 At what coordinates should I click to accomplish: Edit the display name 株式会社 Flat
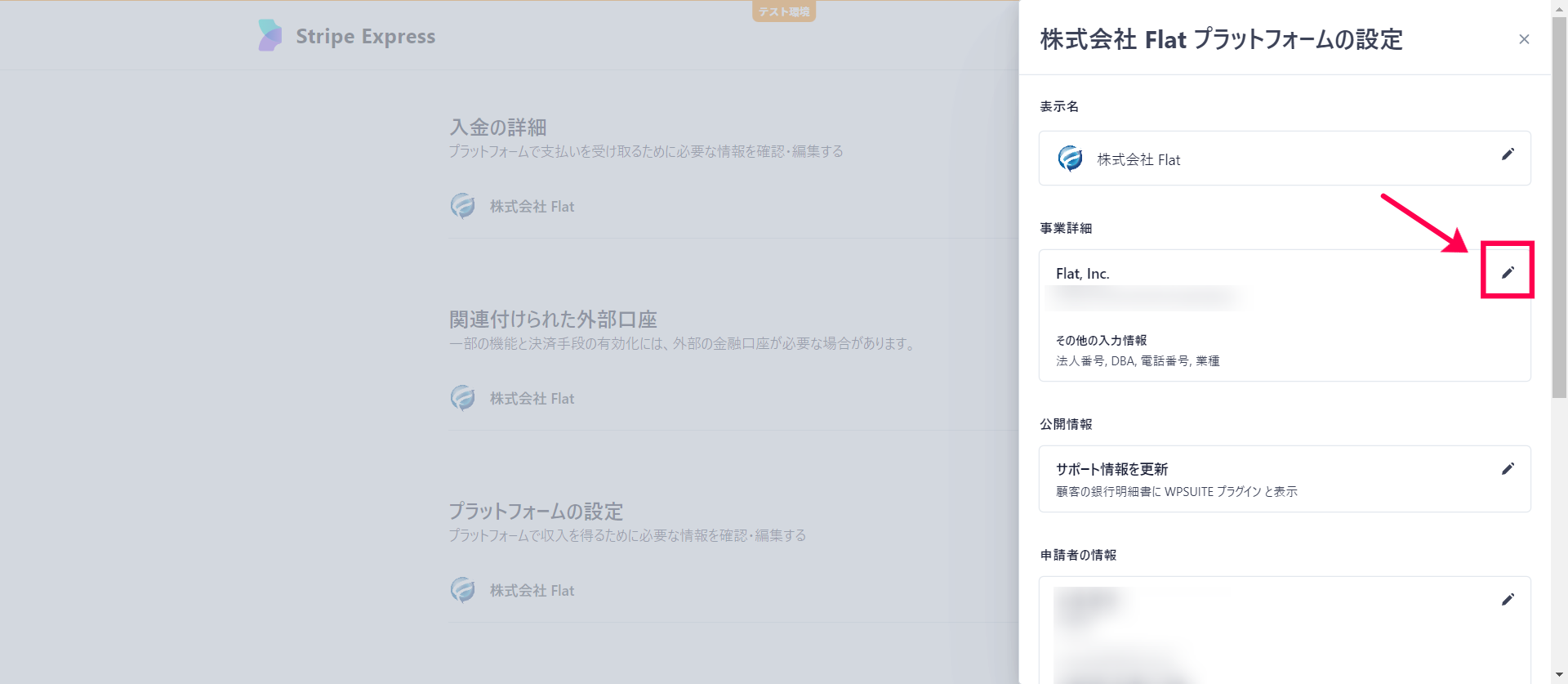pyautogui.click(x=1508, y=154)
